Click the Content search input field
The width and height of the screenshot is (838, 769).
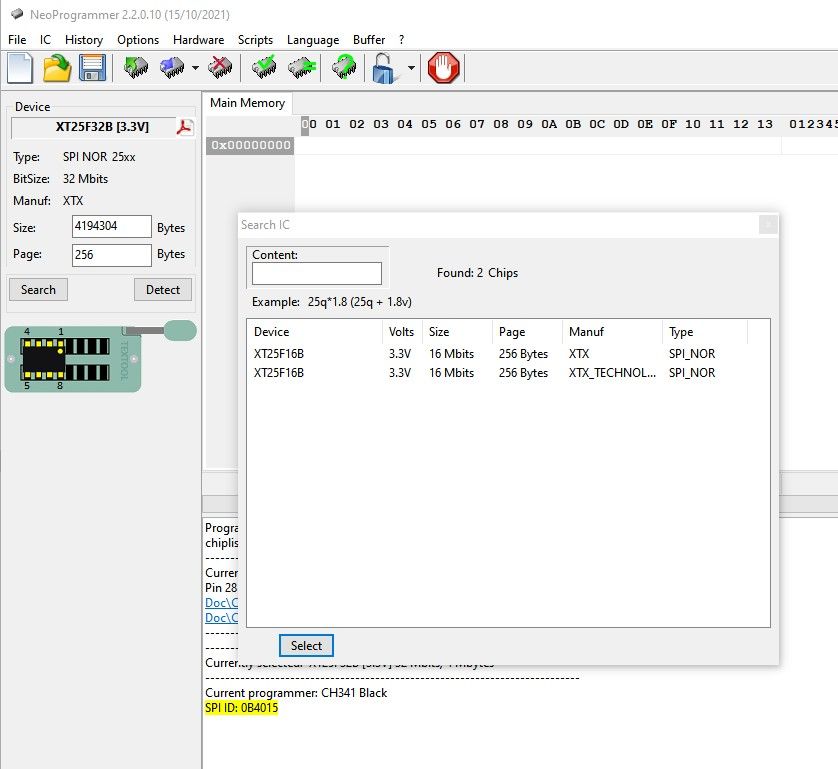[x=316, y=273]
